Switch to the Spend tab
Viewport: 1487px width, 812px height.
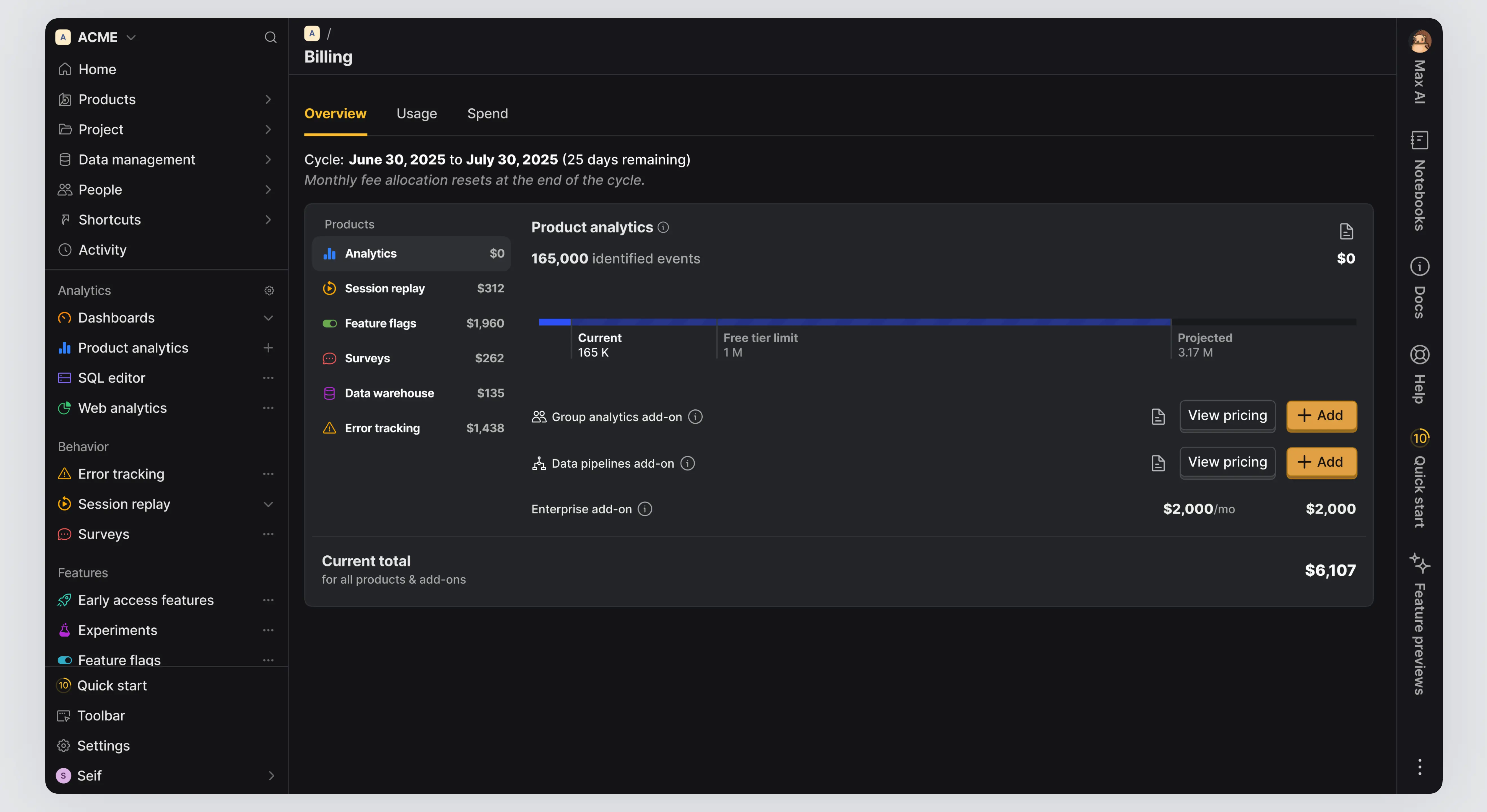coord(487,114)
